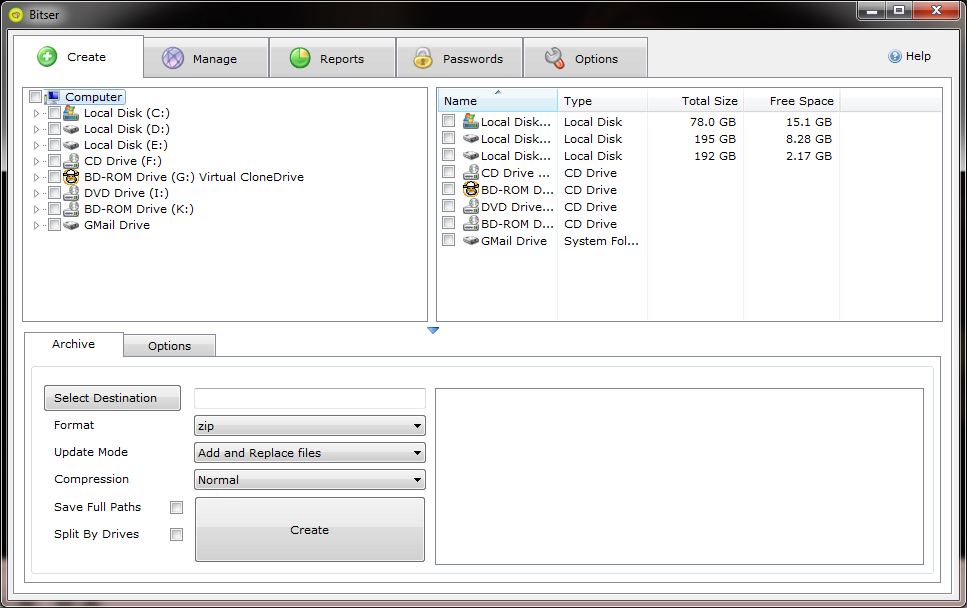Expand the Local Disk (E:) tree node
Image resolution: width=967 pixels, height=608 pixels.
pyautogui.click(x=36, y=146)
